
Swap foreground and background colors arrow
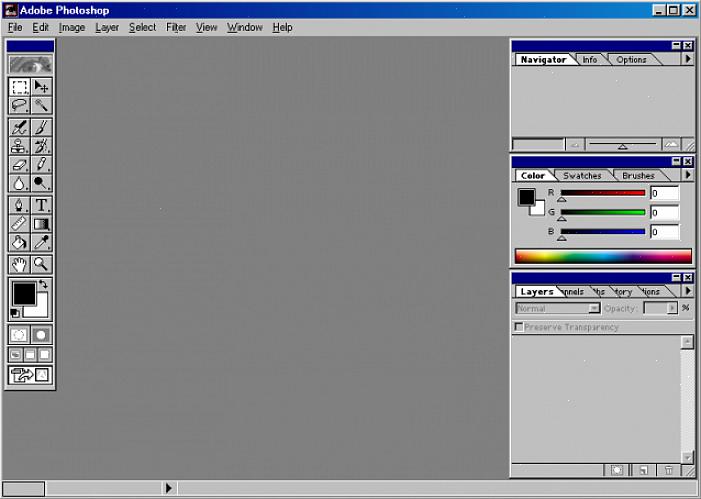[x=44, y=286]
